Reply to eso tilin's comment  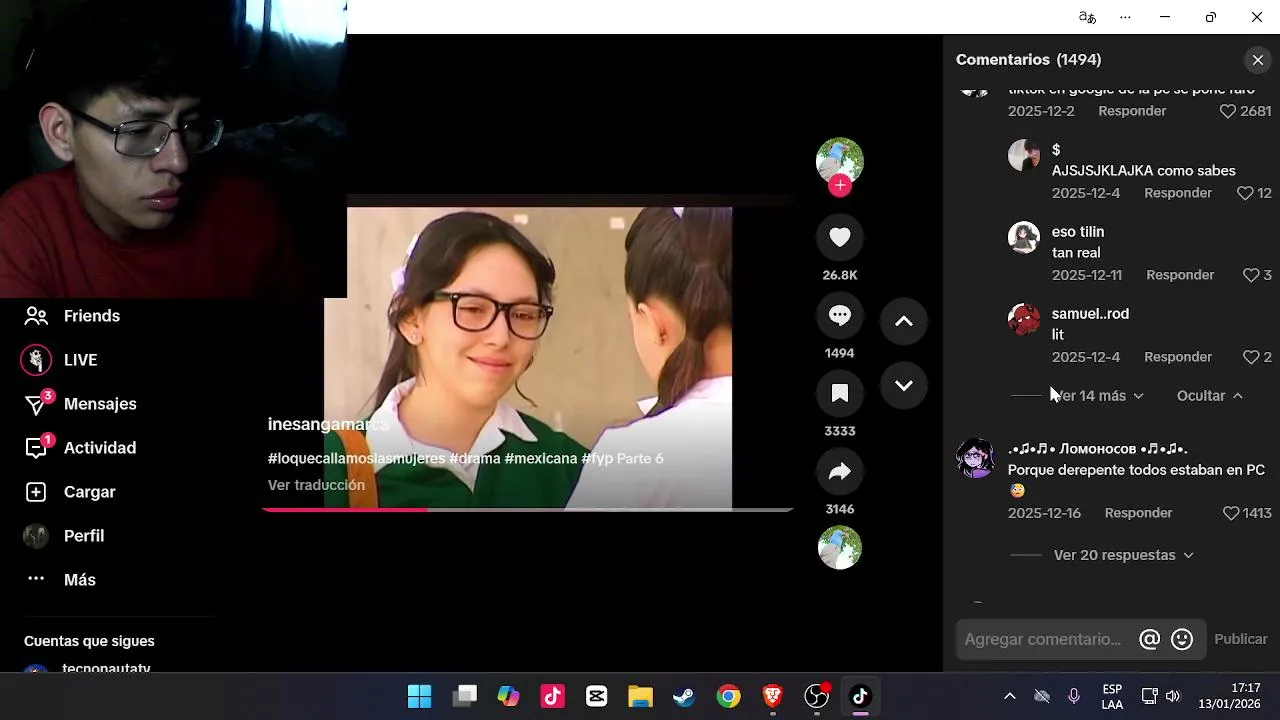coord(1180,275)
